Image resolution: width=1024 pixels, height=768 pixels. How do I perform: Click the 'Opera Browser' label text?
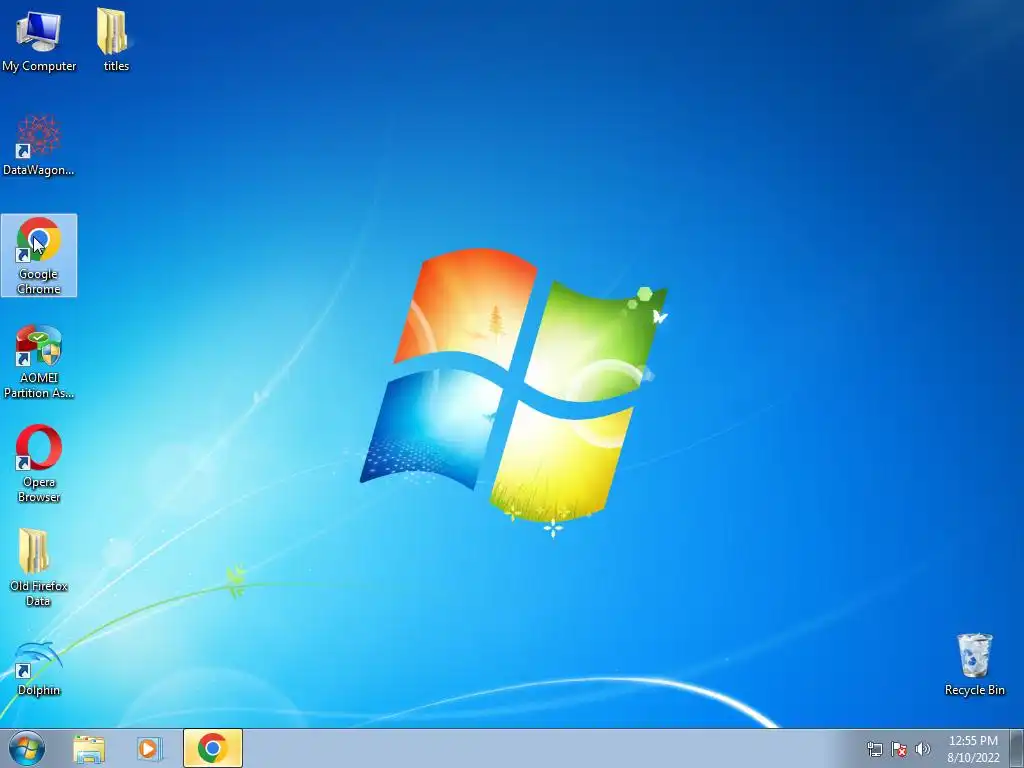[x=39, y=490]
